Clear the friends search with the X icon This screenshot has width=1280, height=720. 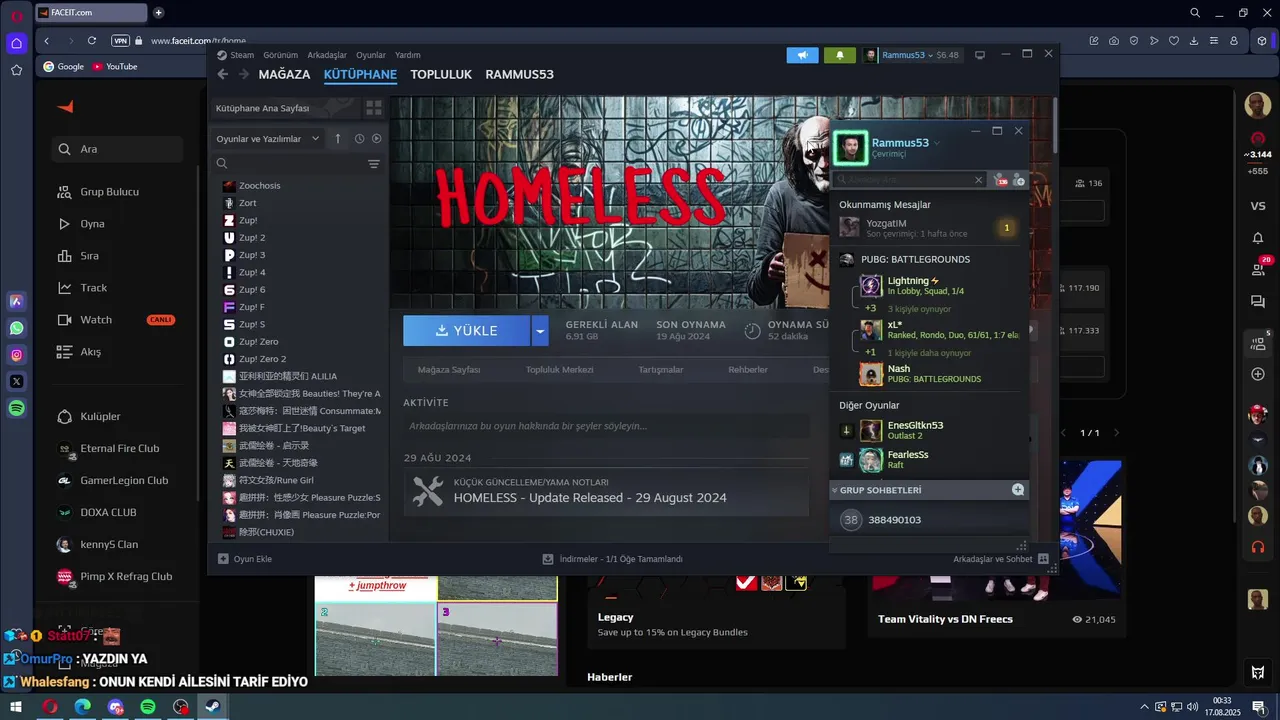pyautogui.click(x=979, y=180)
